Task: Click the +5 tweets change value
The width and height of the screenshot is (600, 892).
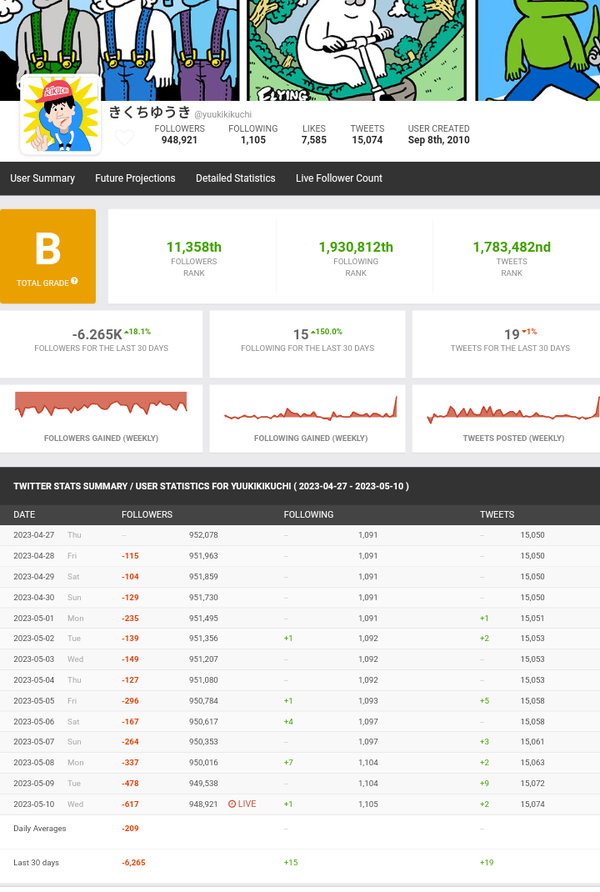Action: [x=485, y=701]
